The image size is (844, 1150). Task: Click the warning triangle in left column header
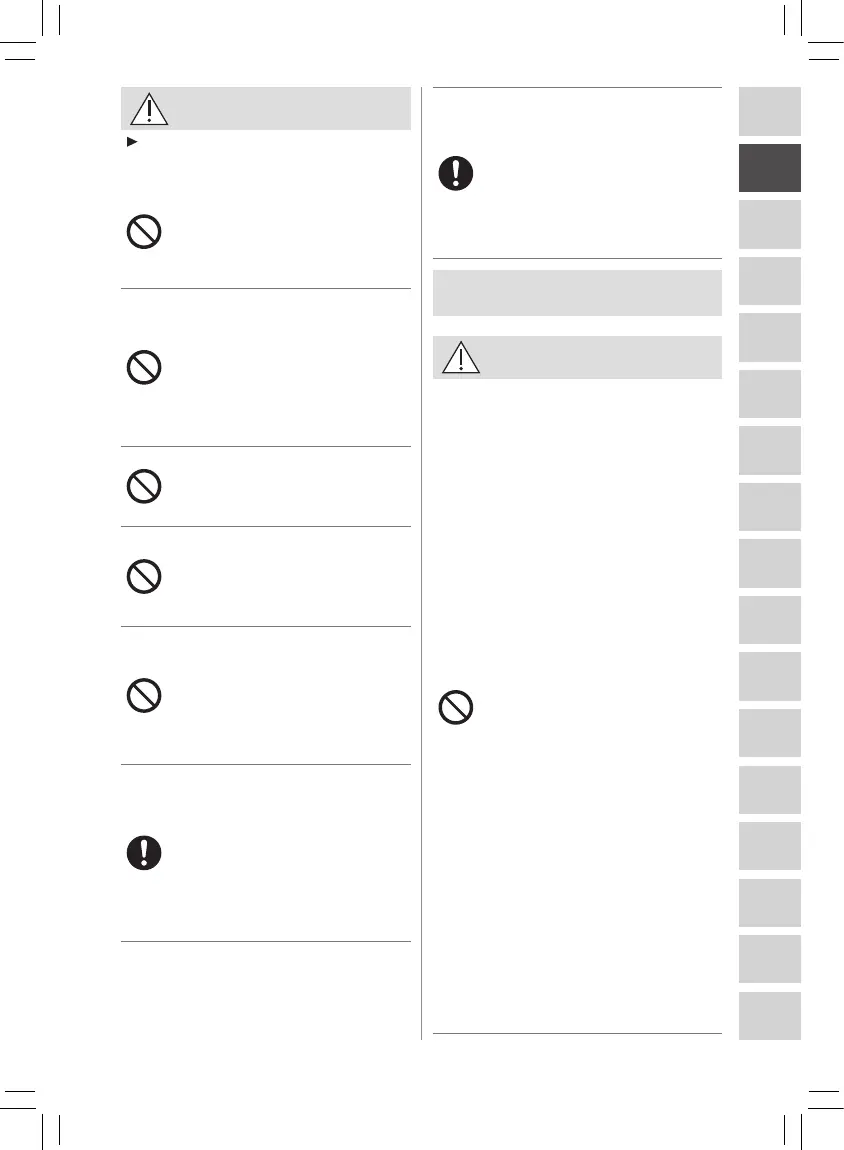(148, 108)
